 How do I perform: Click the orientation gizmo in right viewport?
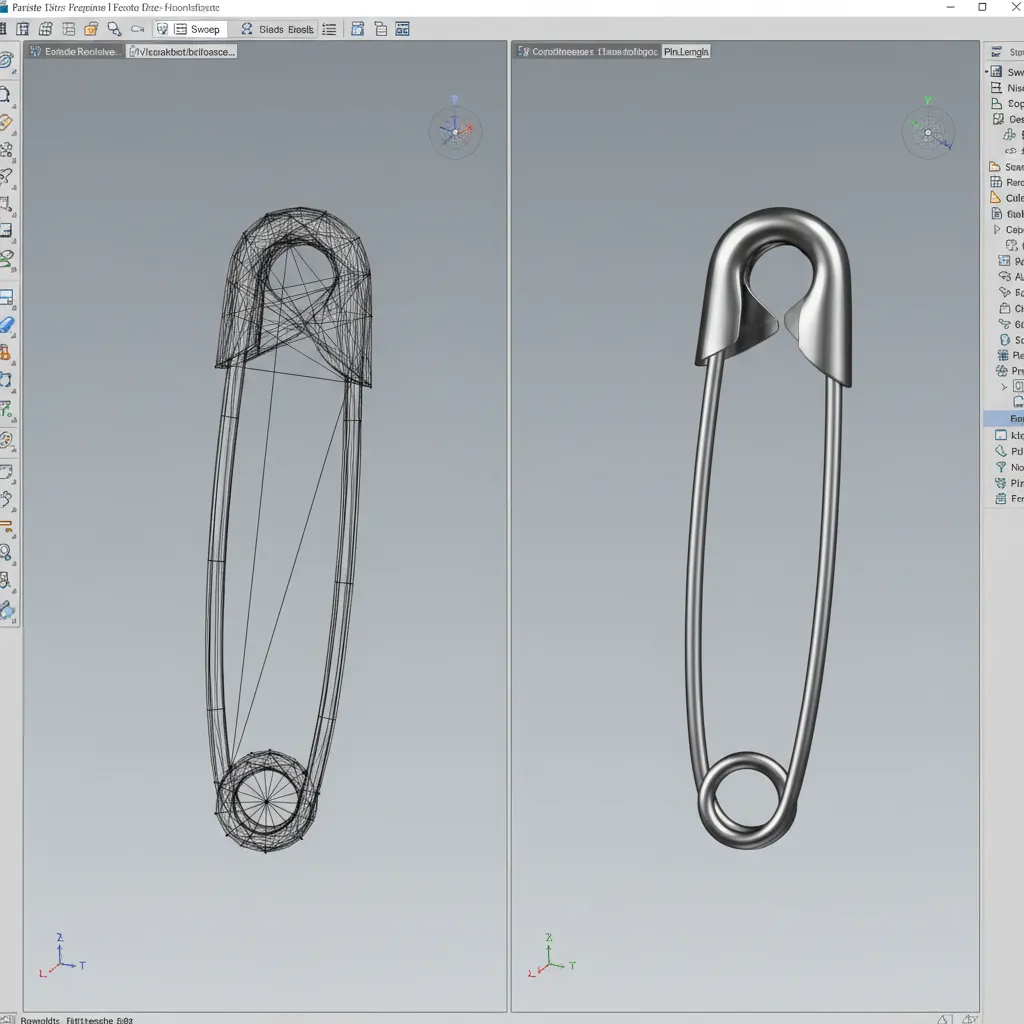[928, 132]
